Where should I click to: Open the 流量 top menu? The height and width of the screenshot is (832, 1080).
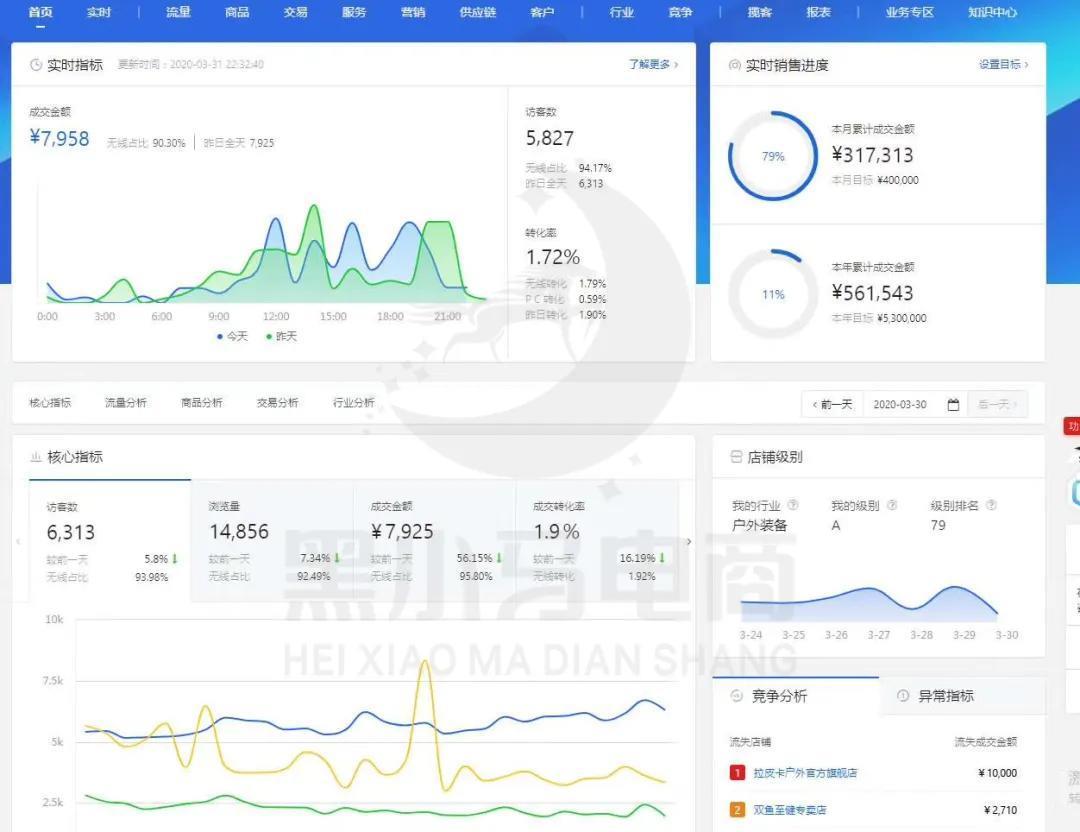pyautogui.click(x=178, y=12)
